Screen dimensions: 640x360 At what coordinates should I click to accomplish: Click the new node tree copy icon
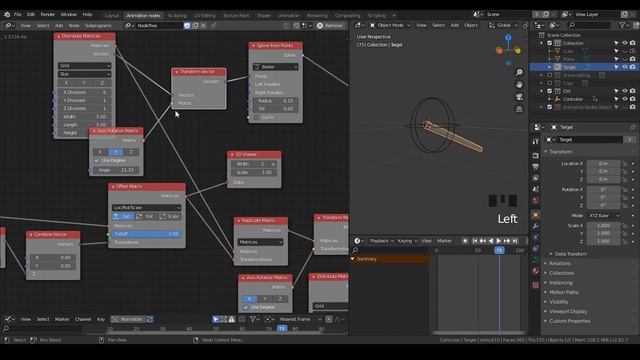196,25
